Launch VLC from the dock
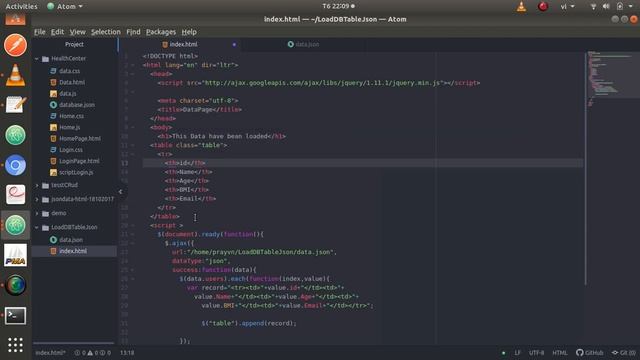The height and width of the screenshot is (360, 640). point(16,75)
